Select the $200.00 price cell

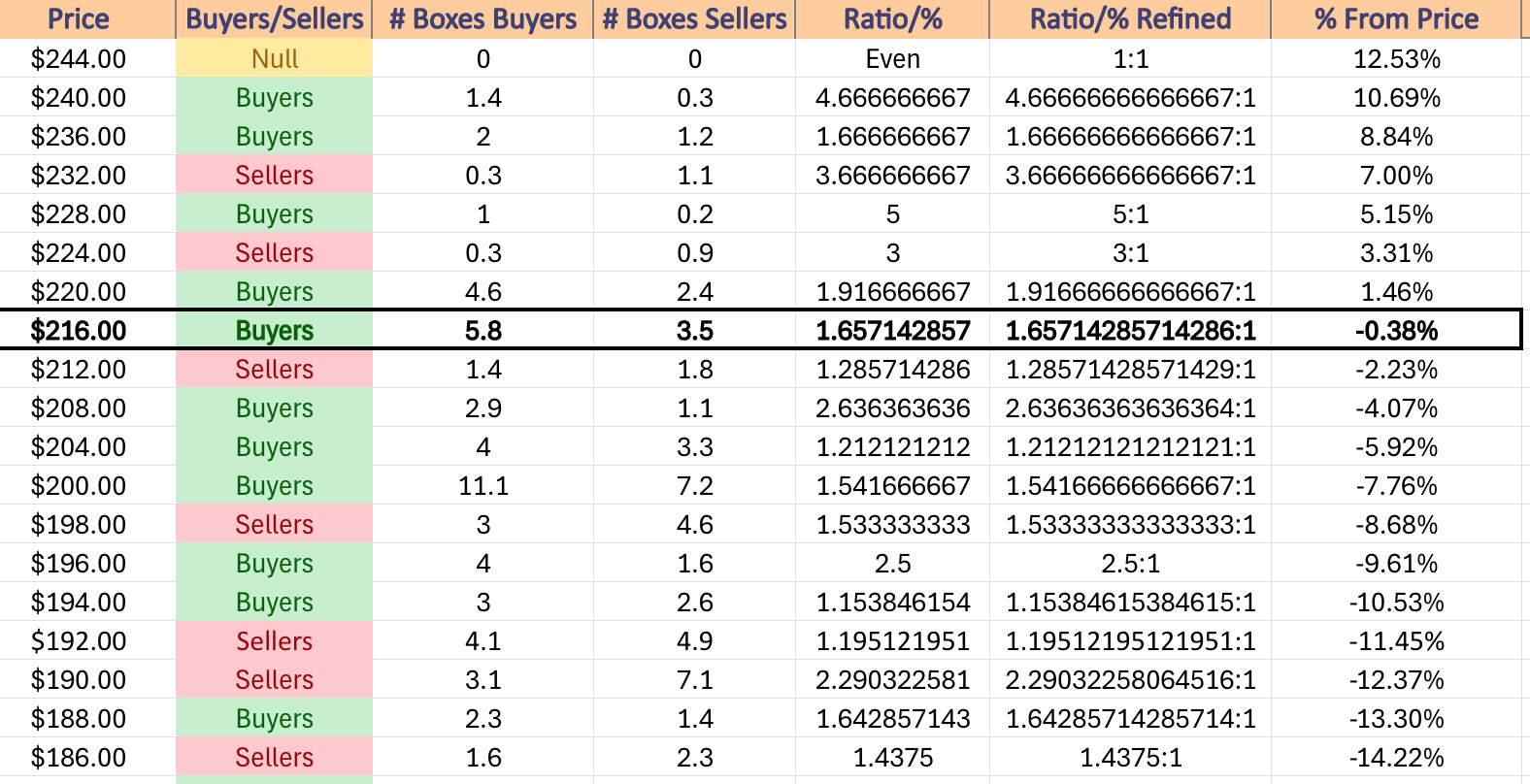(79, 486)
